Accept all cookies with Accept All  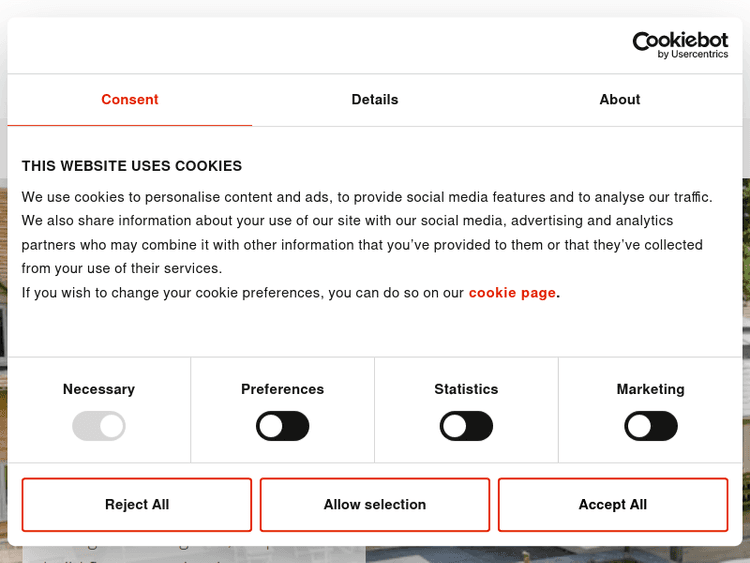tap(613, 505)
